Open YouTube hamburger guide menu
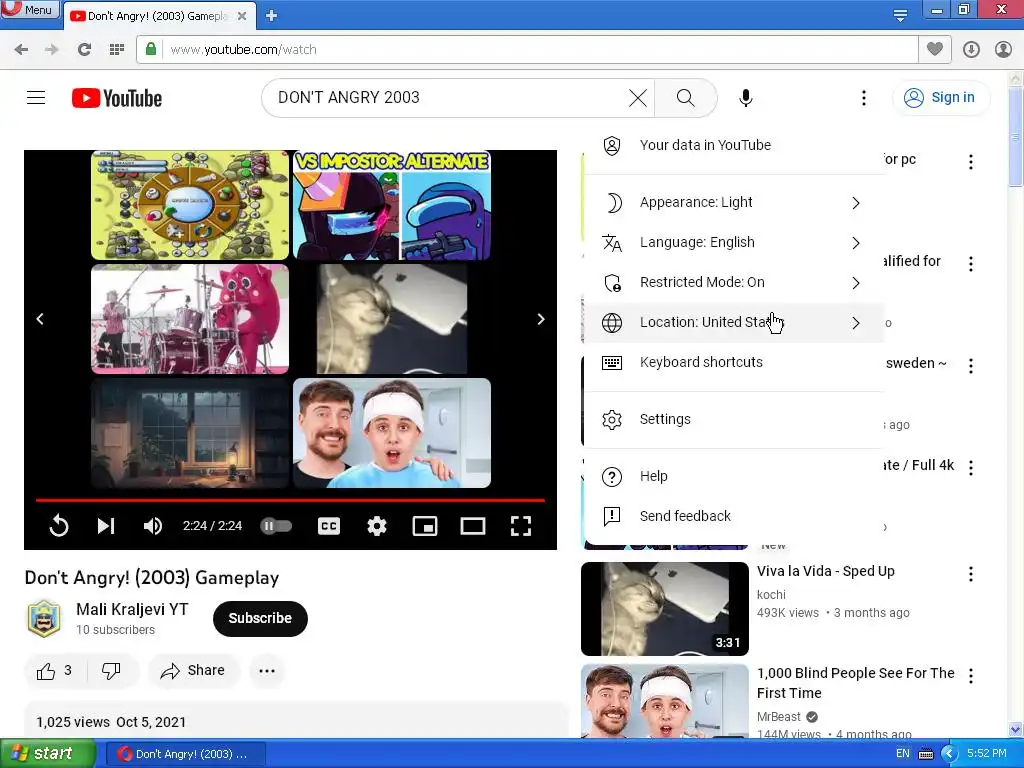Screen dimensions: 1024x768 [x=36, y=98]
